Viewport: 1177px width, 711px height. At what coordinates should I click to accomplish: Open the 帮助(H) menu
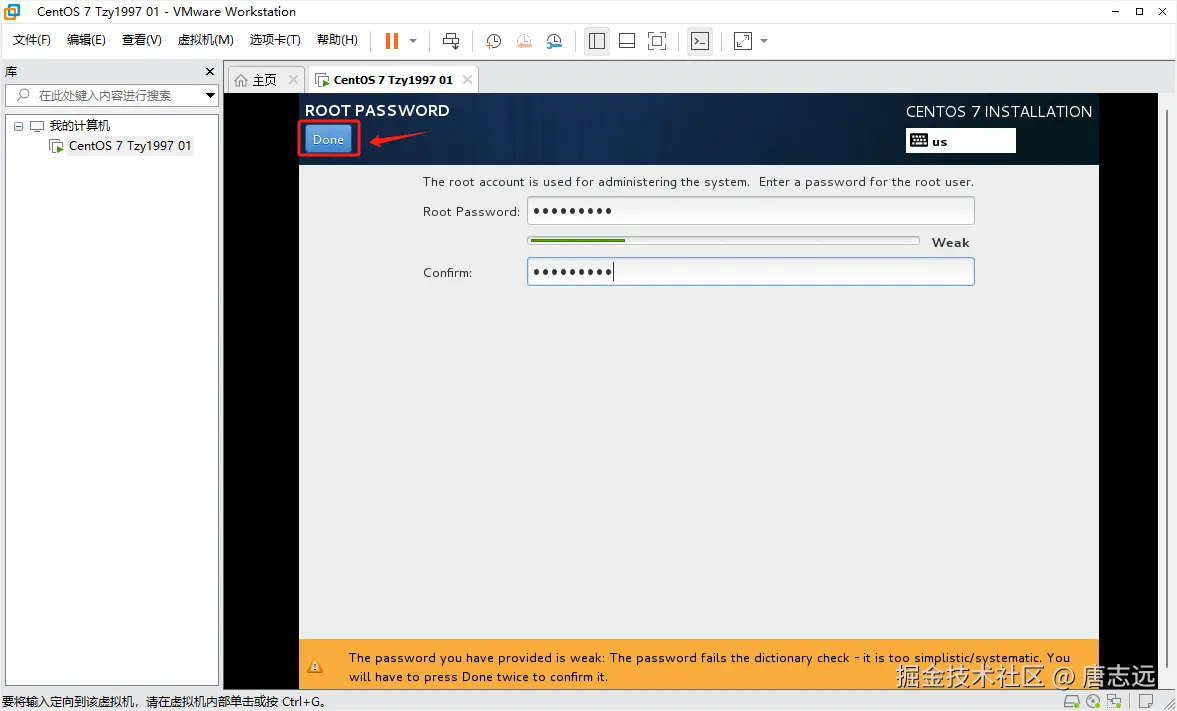[337, 40]
